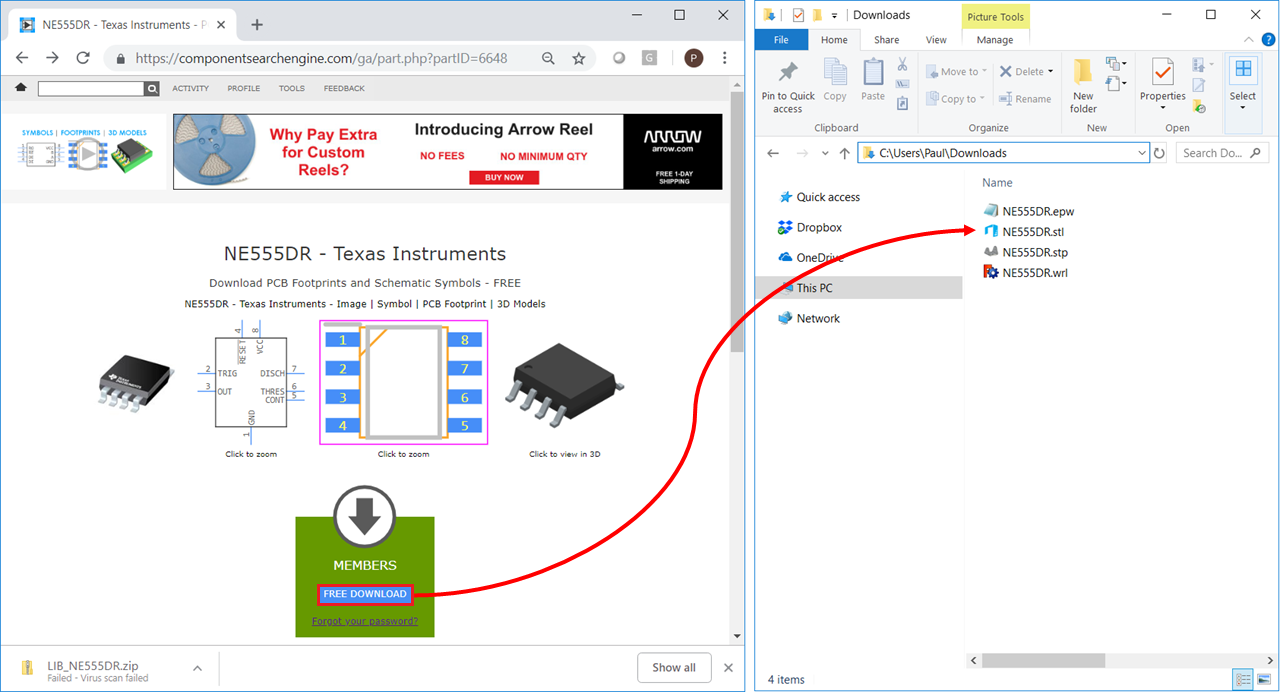Expand the Delete dropdown arrow
1280x692 pixels.
coord(1051,72)
